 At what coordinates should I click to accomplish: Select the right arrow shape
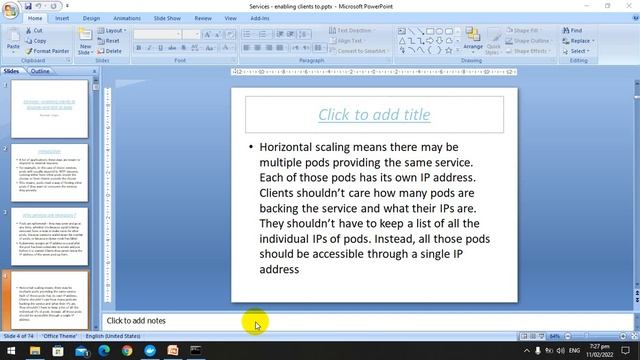point(430,40)
